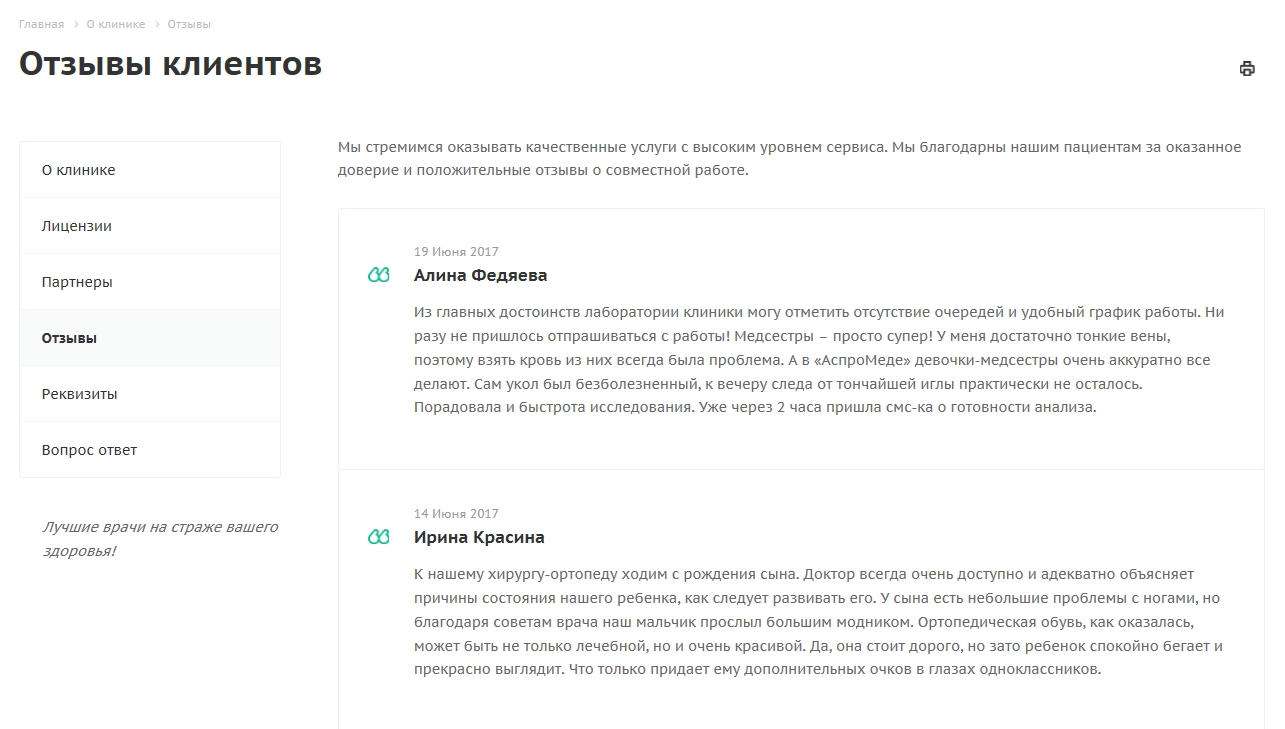Viewport: 1285px width, 729px height.
Task: Open О клинике sidebar menu item
Action: tap(150, 170)
